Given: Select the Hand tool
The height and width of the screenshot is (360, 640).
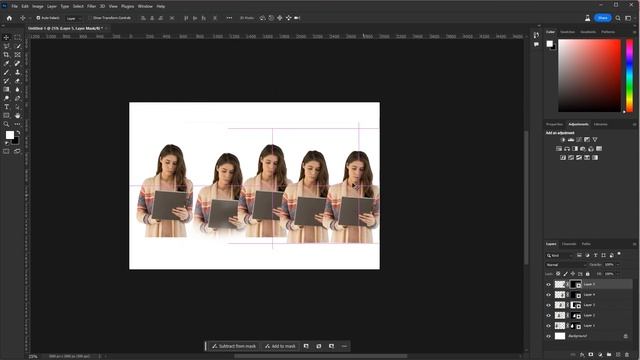Looking at the screenshot, I should pos(17,116).
